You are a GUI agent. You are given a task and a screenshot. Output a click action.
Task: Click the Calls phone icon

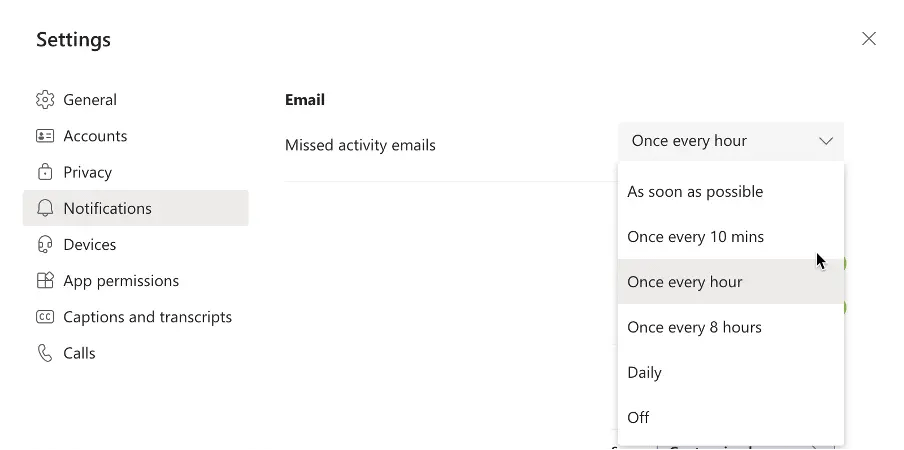[44, 353]
